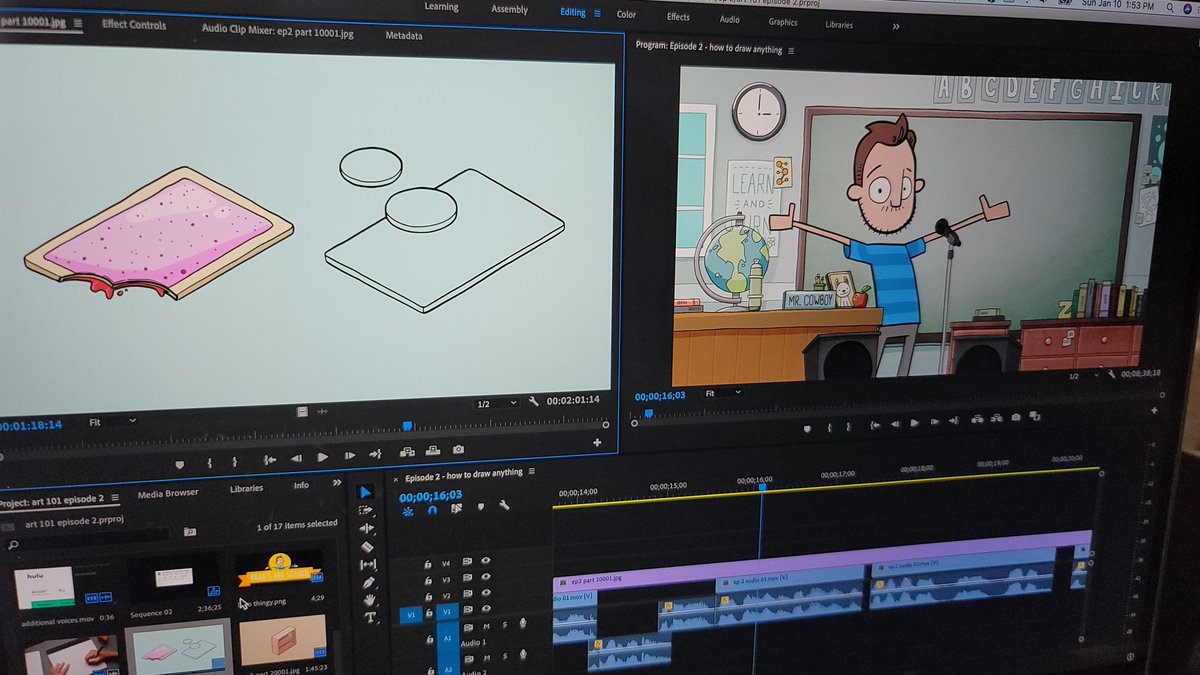Open Project panel hamburger menu
The height and width of the screenshot is (675, 1200).
115,497
